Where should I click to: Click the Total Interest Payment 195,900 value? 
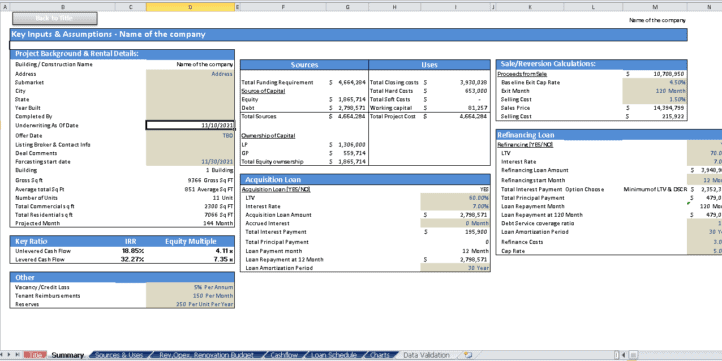pos(476,232)
